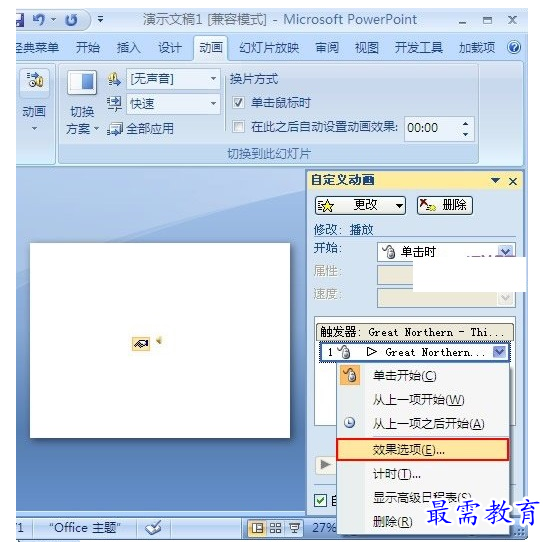Switch to Normal view icon

(257, 528)
